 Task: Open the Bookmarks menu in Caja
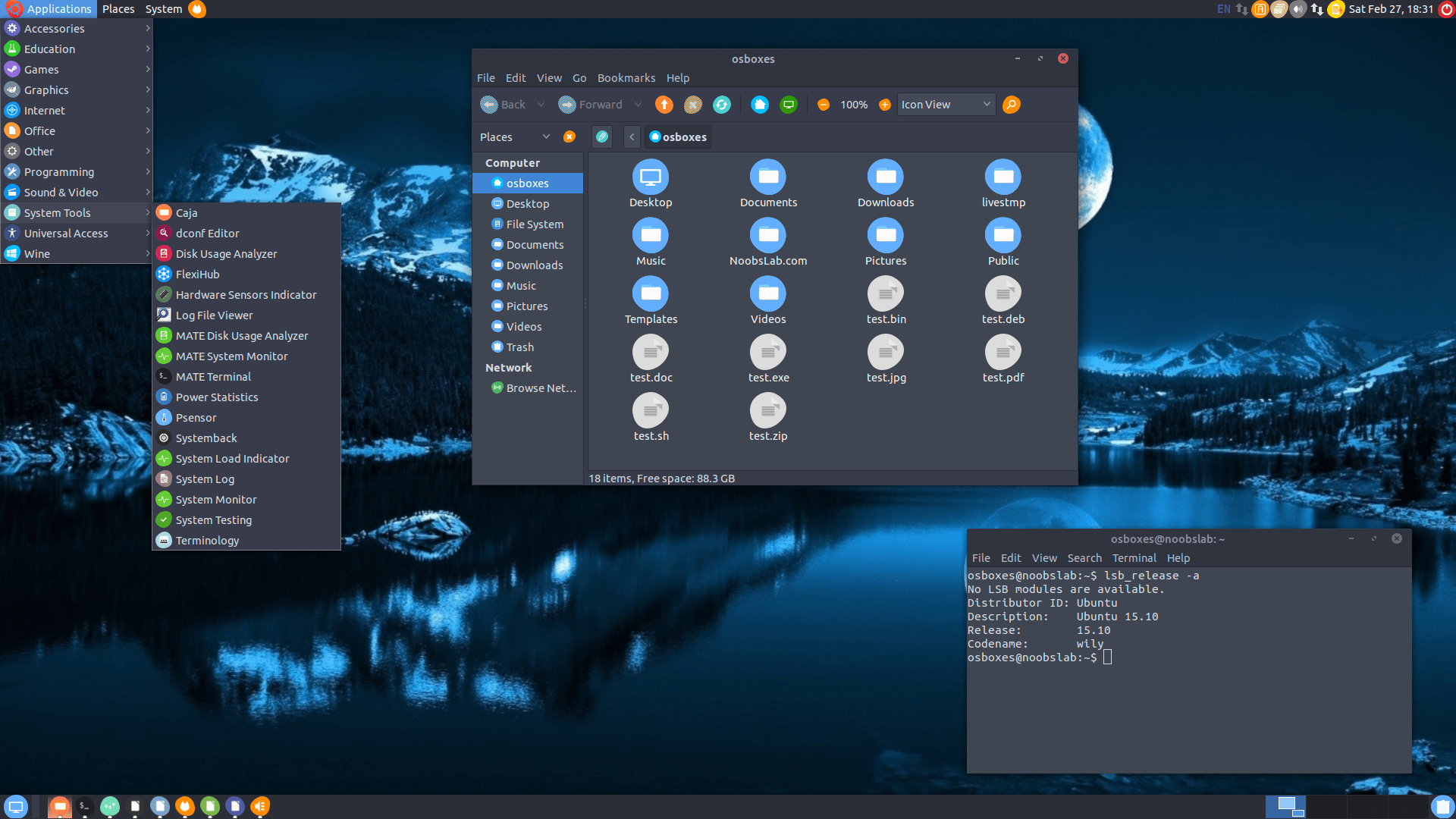626,78
